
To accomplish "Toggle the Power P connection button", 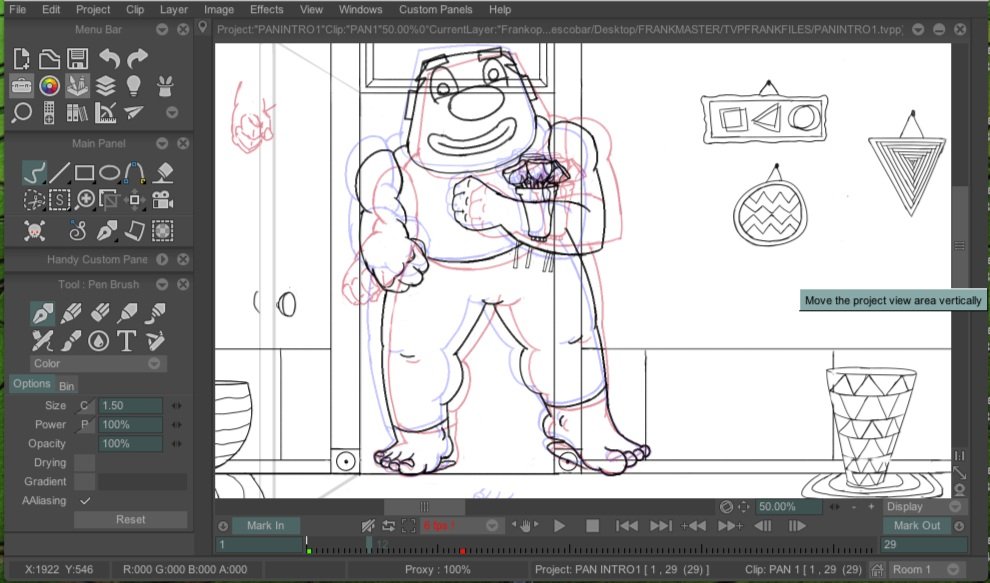I will point(85,424).
